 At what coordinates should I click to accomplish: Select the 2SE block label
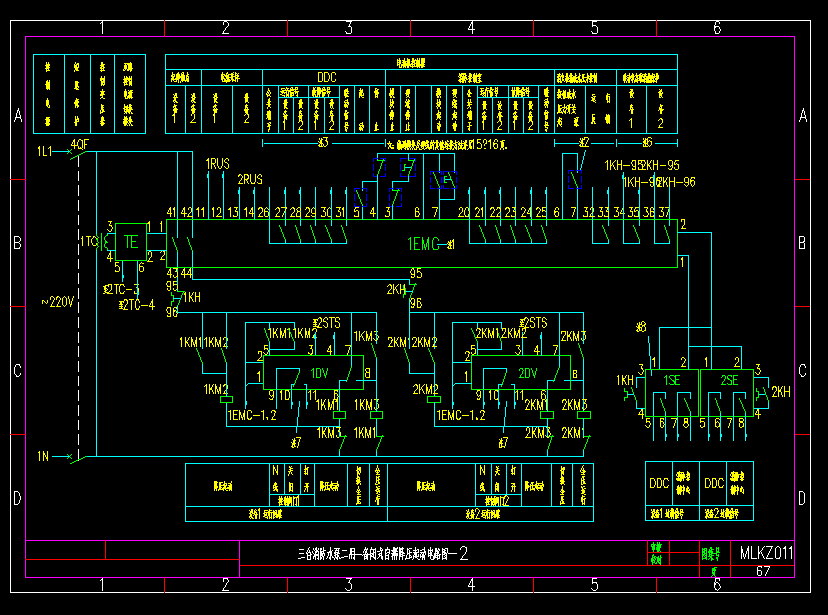pyautogui.click(x=729, y=381)
